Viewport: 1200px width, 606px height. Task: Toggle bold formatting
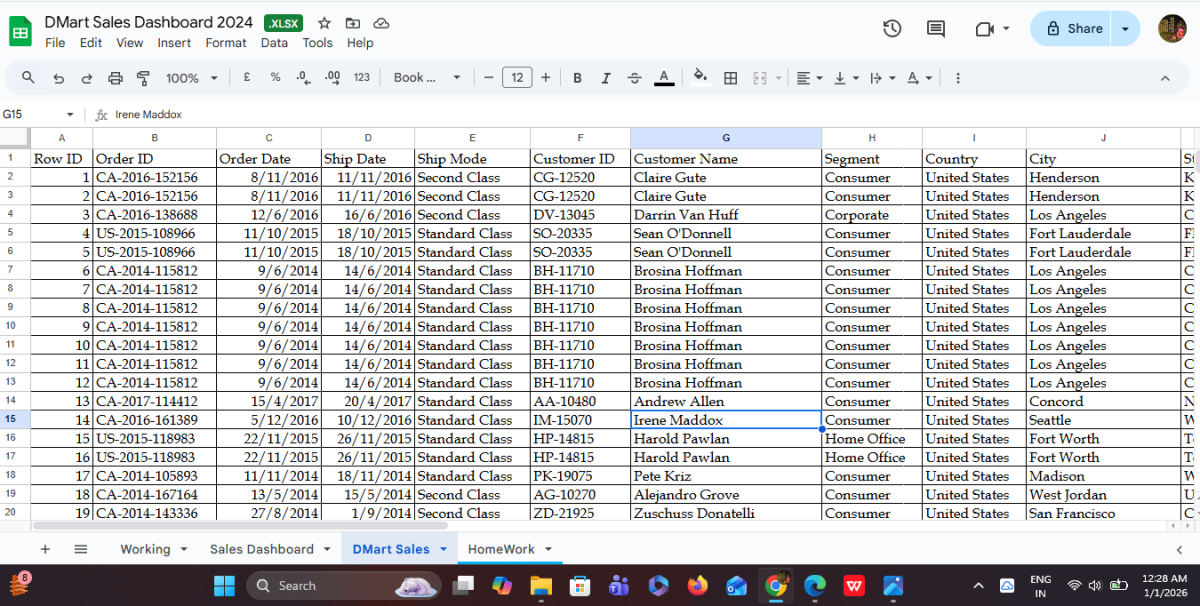(577, 78)
